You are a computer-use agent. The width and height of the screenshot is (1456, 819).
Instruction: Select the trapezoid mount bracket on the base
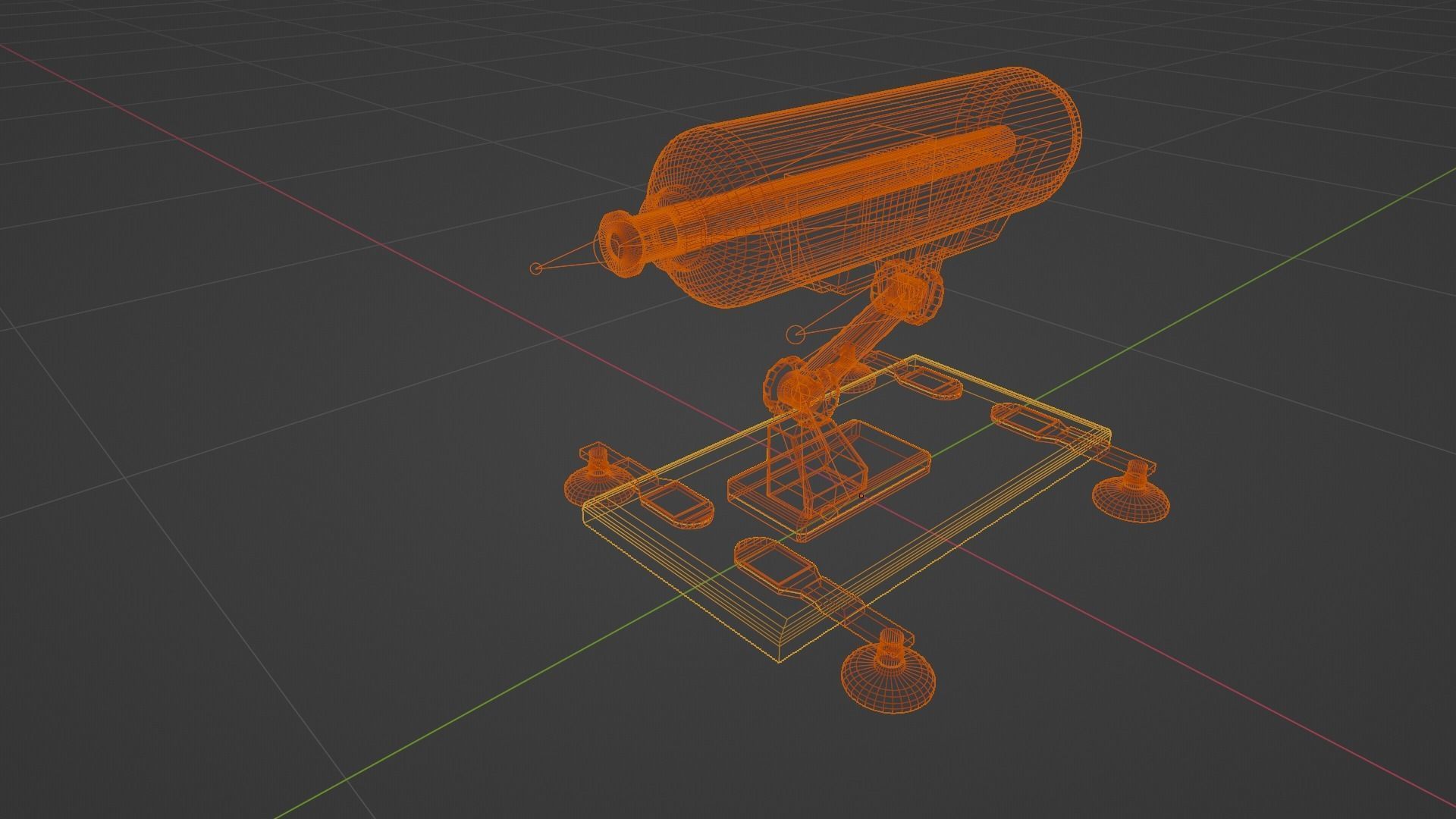(817, 469)
